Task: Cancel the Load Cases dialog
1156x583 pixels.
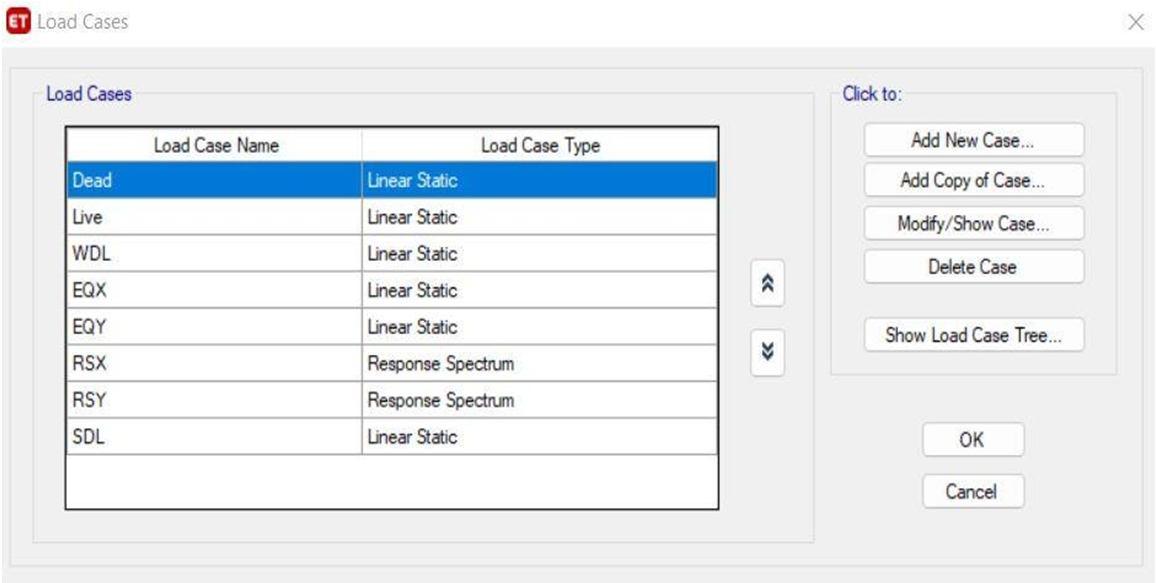Action: (971, 491)
